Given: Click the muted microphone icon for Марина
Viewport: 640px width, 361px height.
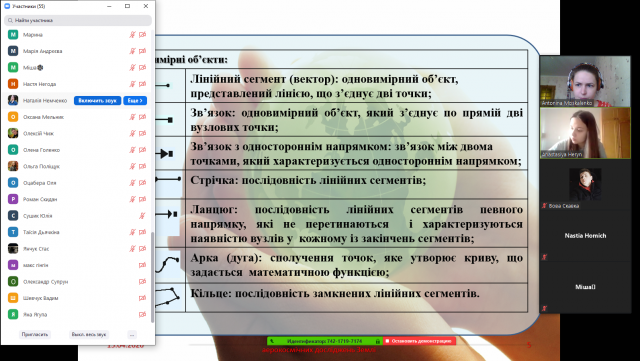Looking at the screenshot, I should (132, 35).
